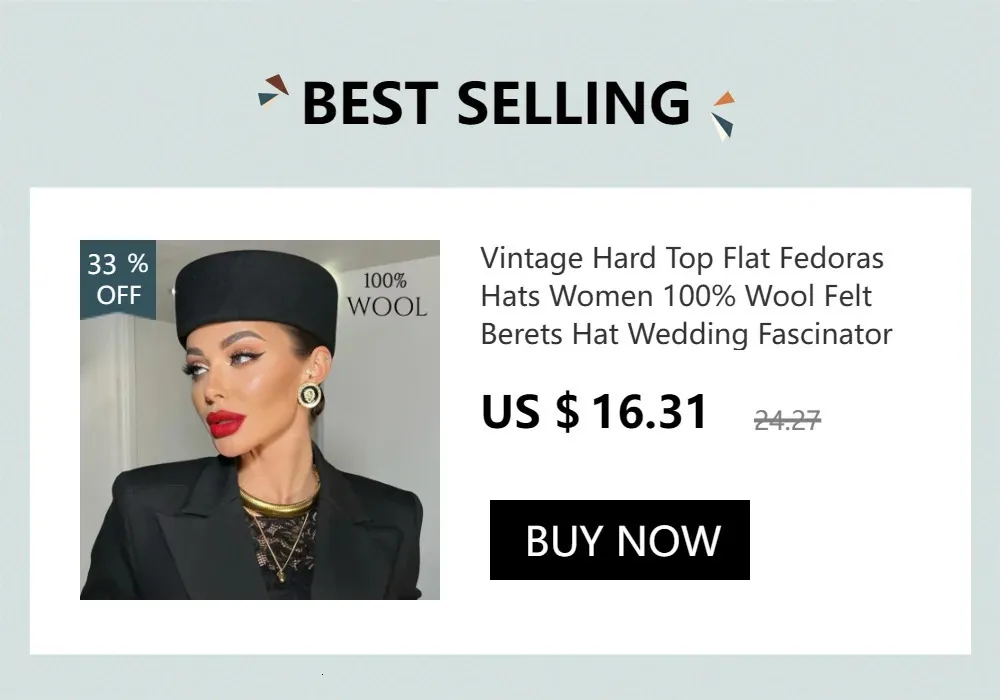Click the US $ currency label
This screenshot has width=1000, height=700.
pos(531,412)
